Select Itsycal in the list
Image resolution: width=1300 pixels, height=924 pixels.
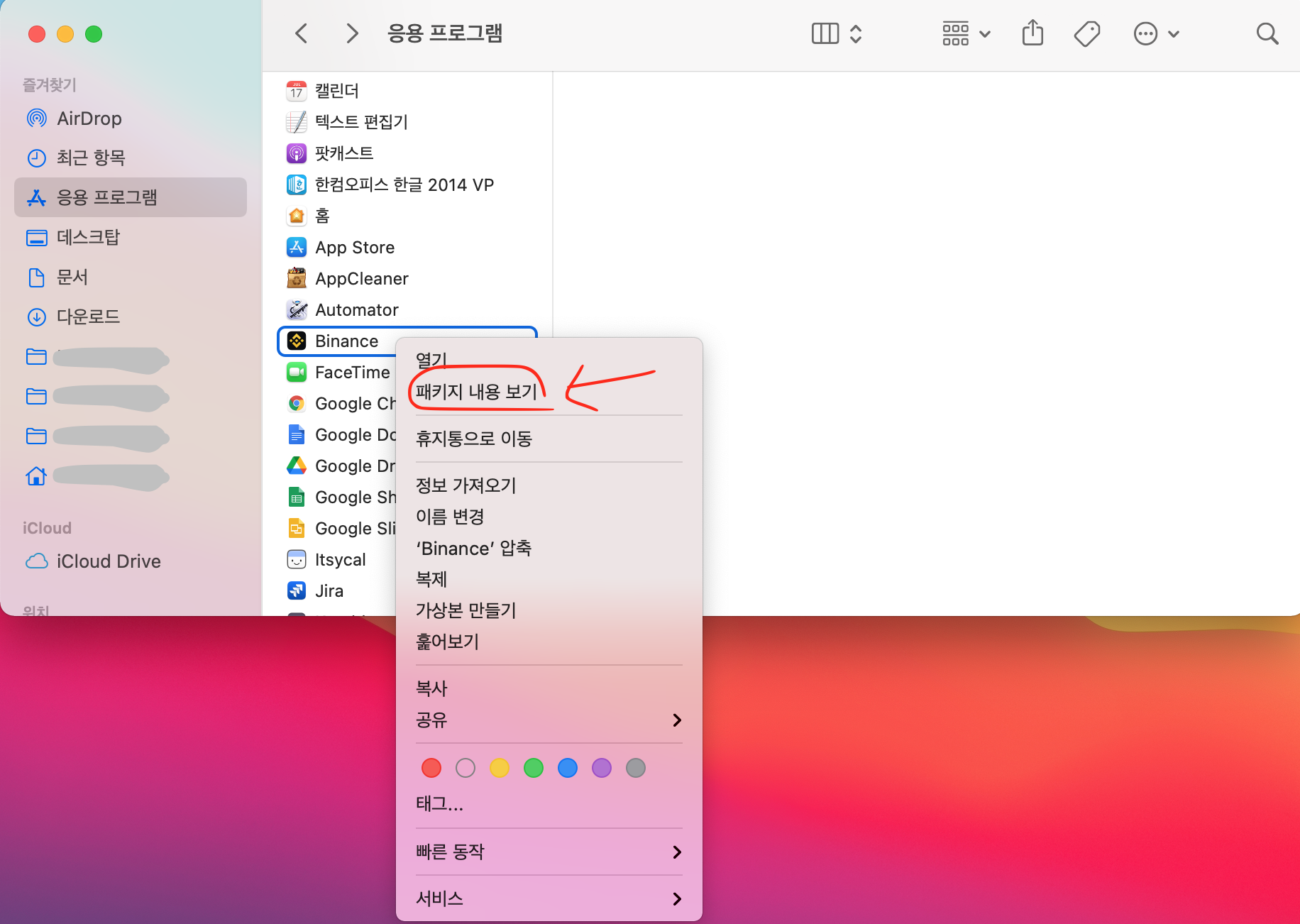point(336,560)
